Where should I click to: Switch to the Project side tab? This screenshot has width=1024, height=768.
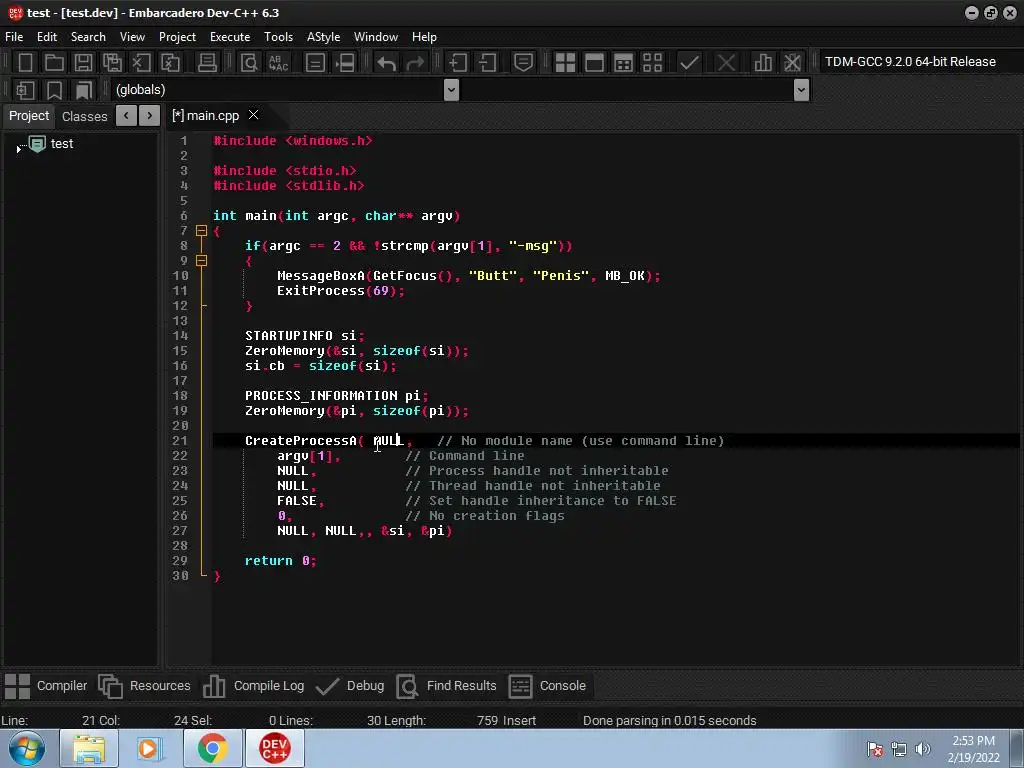(29, 116)
